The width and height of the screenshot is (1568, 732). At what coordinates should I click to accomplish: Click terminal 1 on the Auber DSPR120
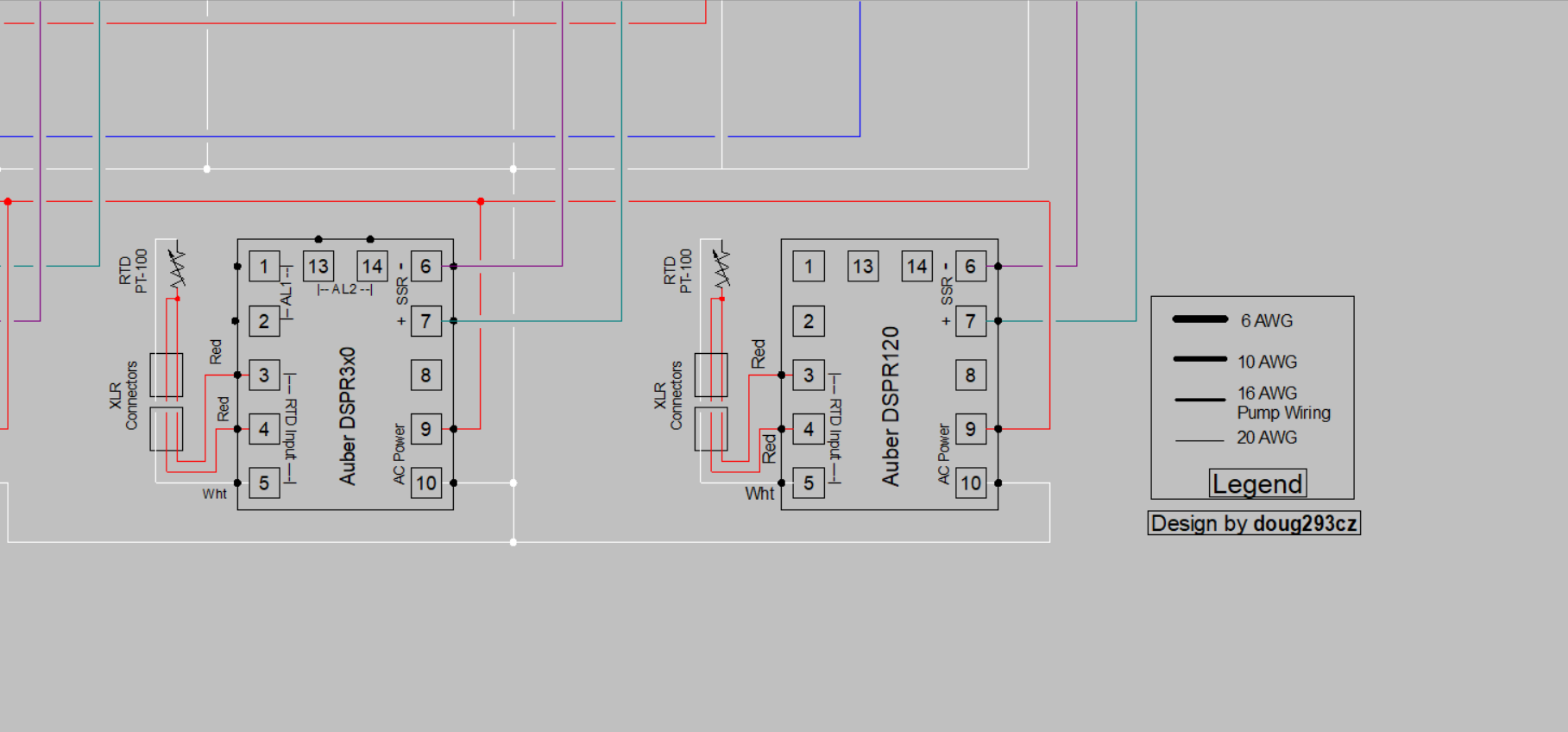pos(809,267)
